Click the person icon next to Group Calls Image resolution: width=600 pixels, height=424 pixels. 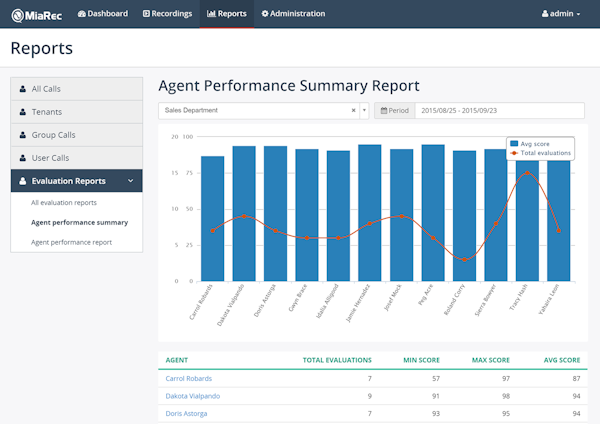click(23, 135)
